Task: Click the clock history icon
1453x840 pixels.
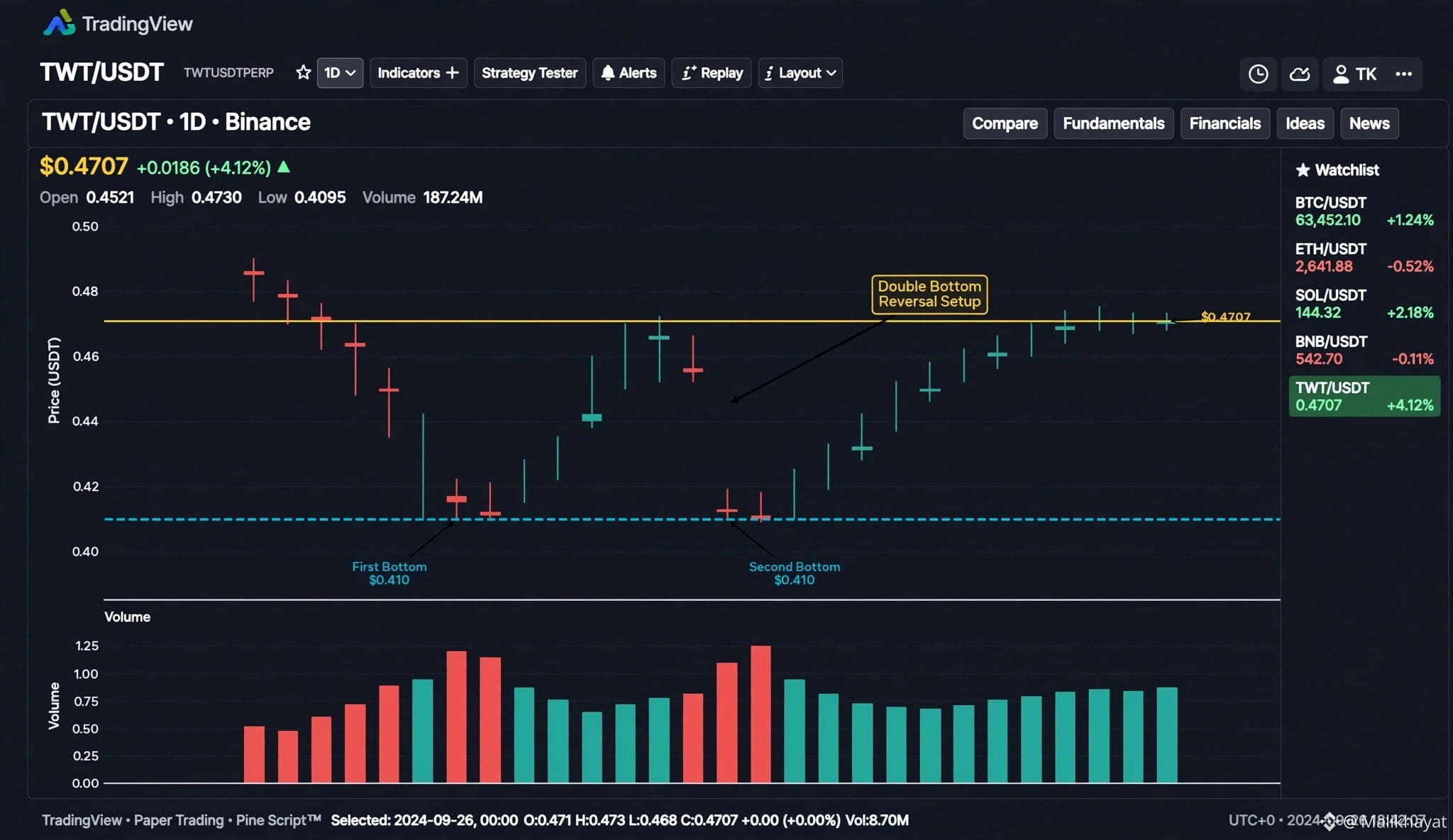Action: coord(1258,74)
